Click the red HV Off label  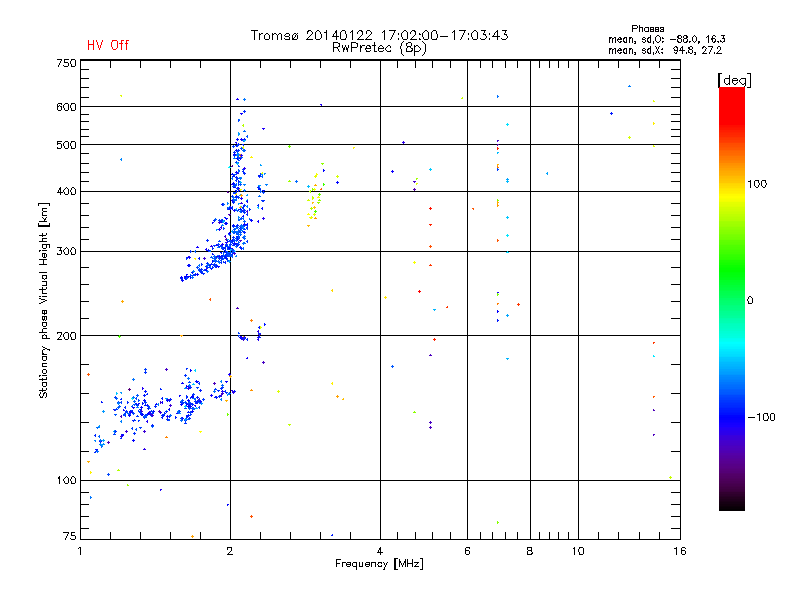click(x=108, y=45)
